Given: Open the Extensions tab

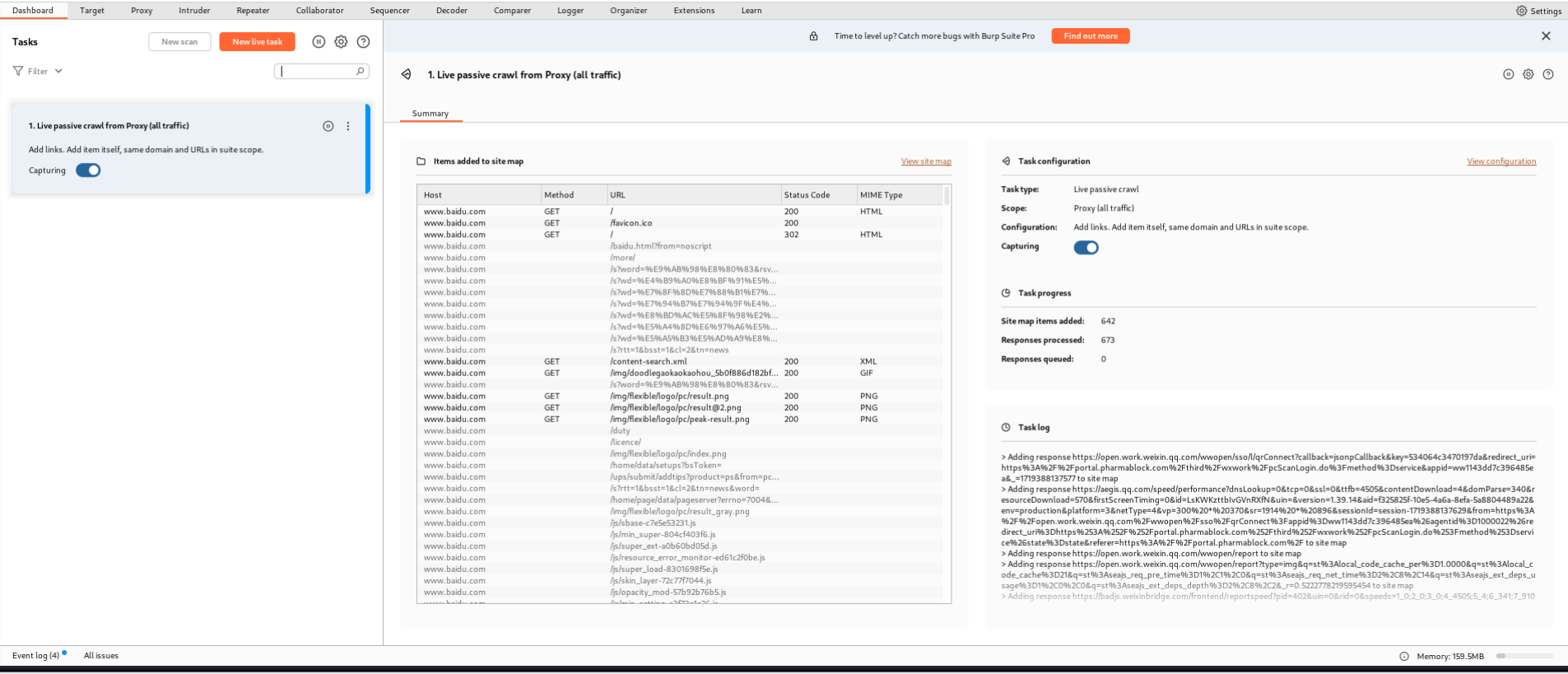Looking at the screenshot, I should 694,11.
